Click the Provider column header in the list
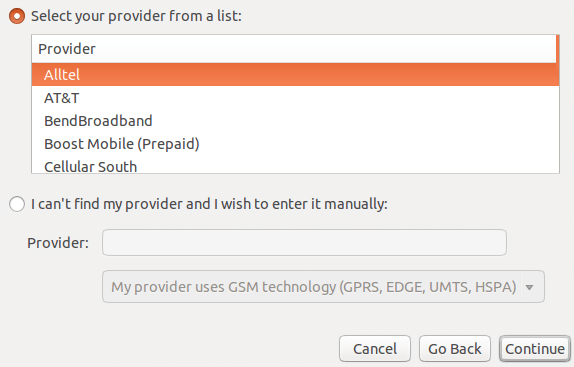Viewport: 574px width, 367px height. point(67,49)
